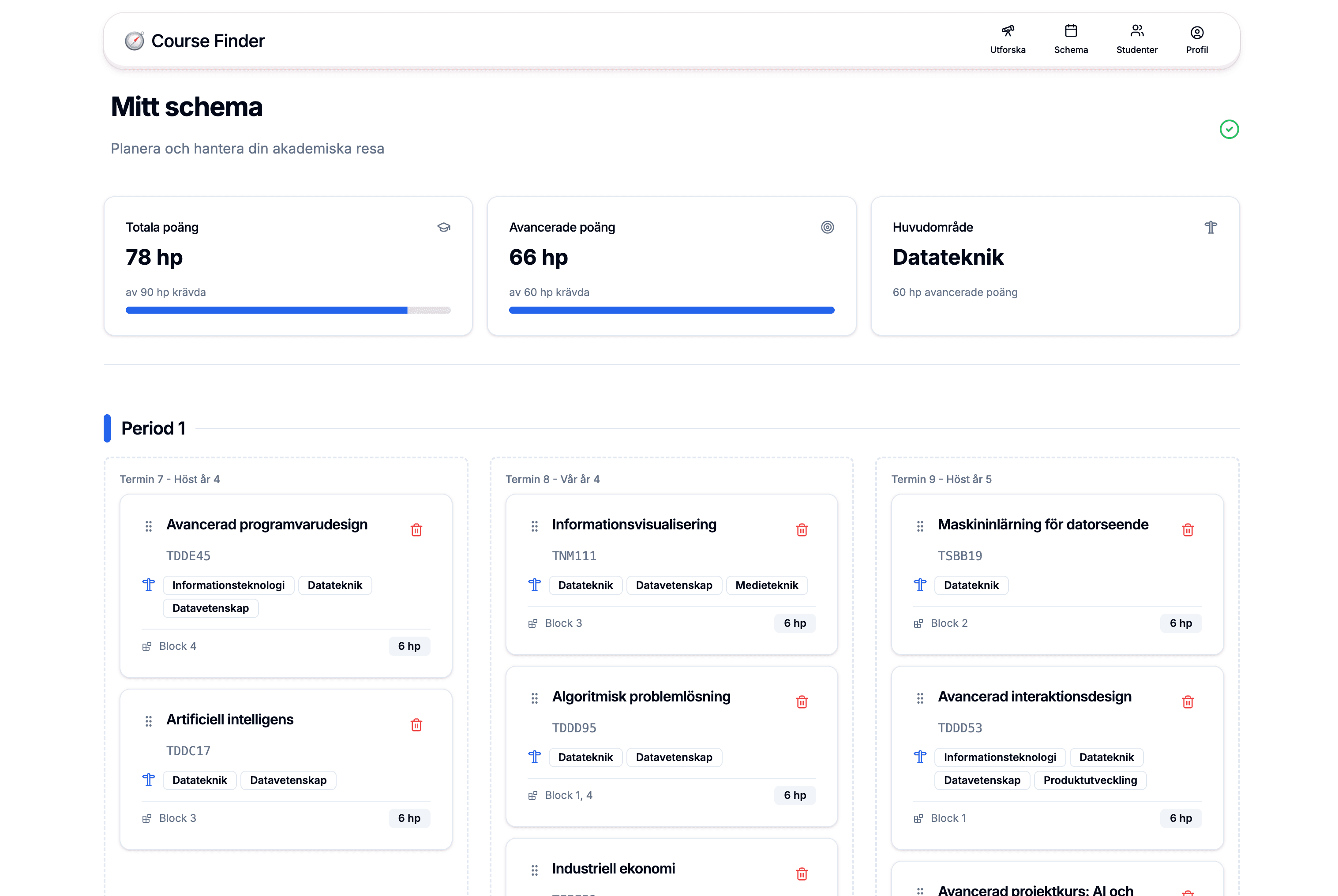This screenshot has height=896, width=1338.
Task: Click the Industriell ekonomi course title
Action: 613,869
